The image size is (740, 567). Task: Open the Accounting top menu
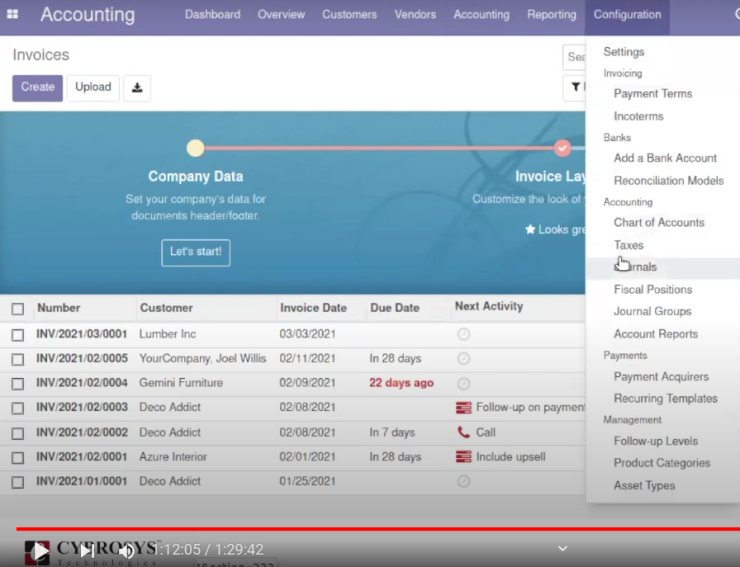tap(481, 15)
